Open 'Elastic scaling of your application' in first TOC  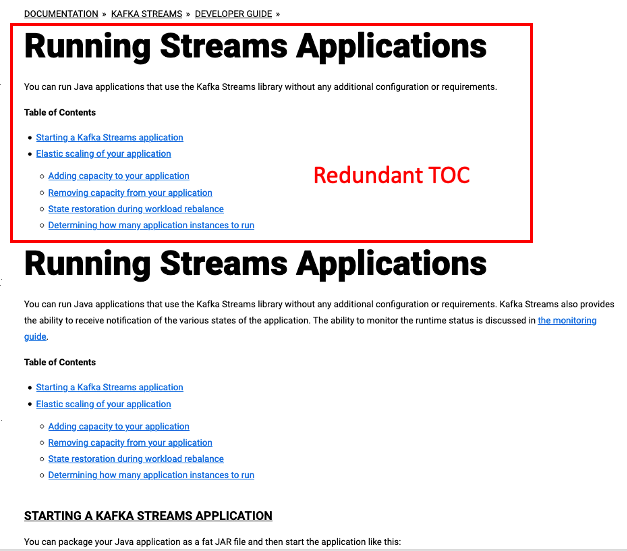104,154
